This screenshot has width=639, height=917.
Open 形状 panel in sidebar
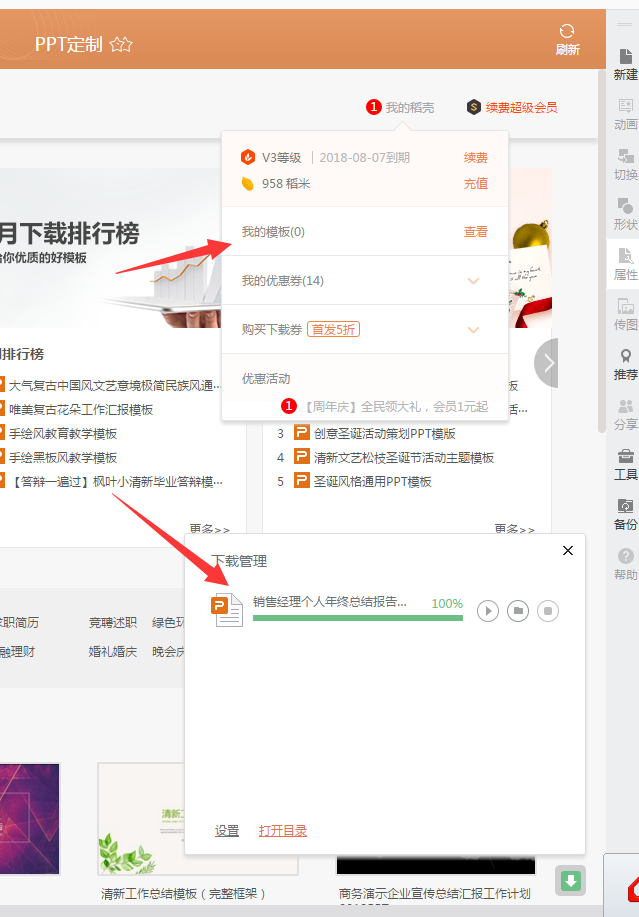click(x=625, y=214)
